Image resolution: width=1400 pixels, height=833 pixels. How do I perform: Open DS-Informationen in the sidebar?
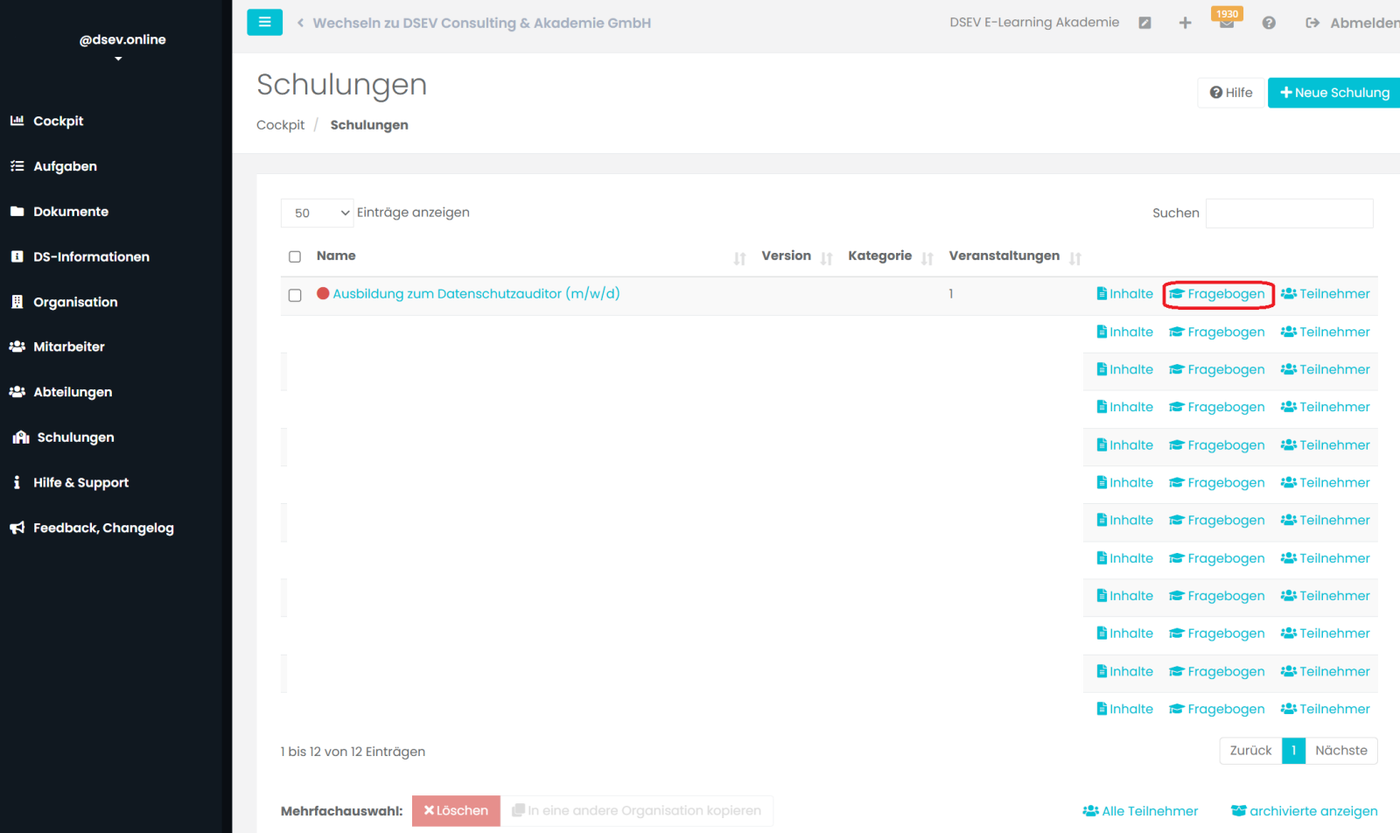(x=80, y=257)
